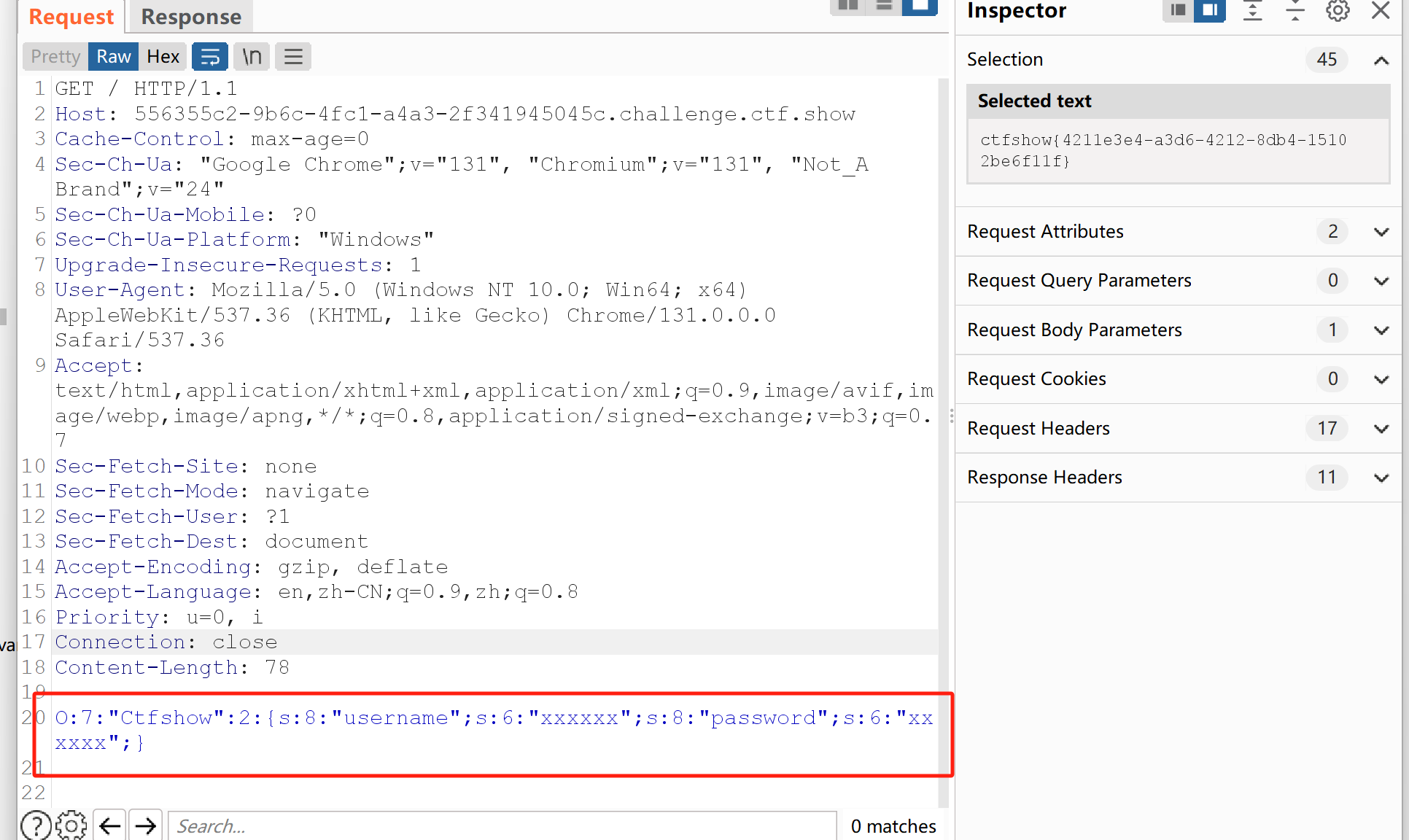Expand Response Headers section
Screen dimensions: 1409x840
[1381, 478]
